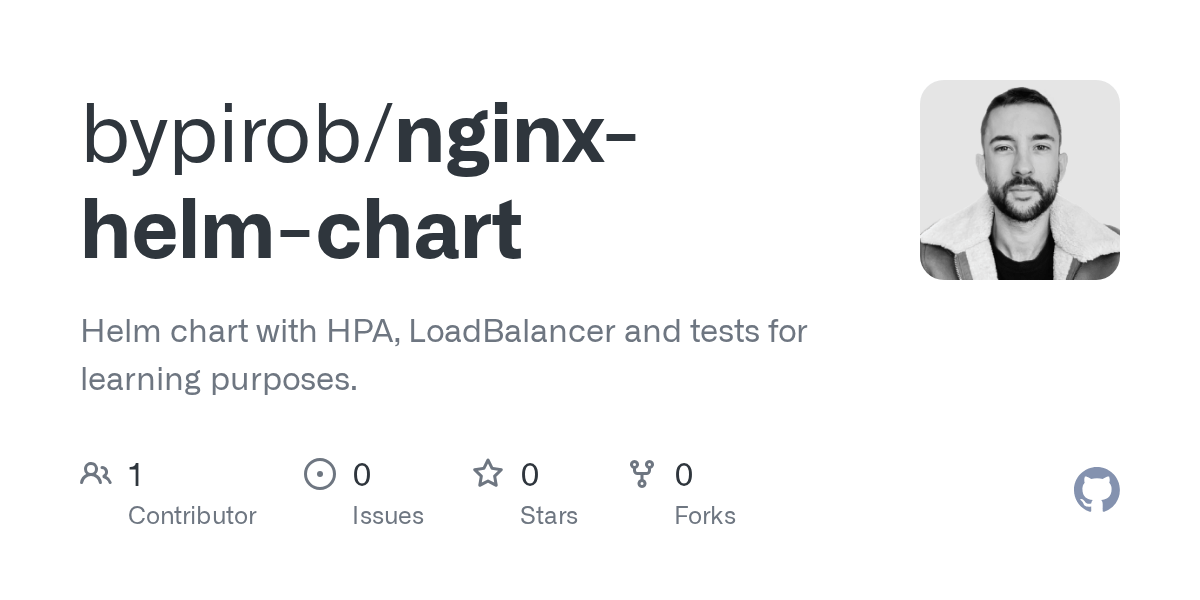Click the "helm-chart" bold title line

pos(301,230)
